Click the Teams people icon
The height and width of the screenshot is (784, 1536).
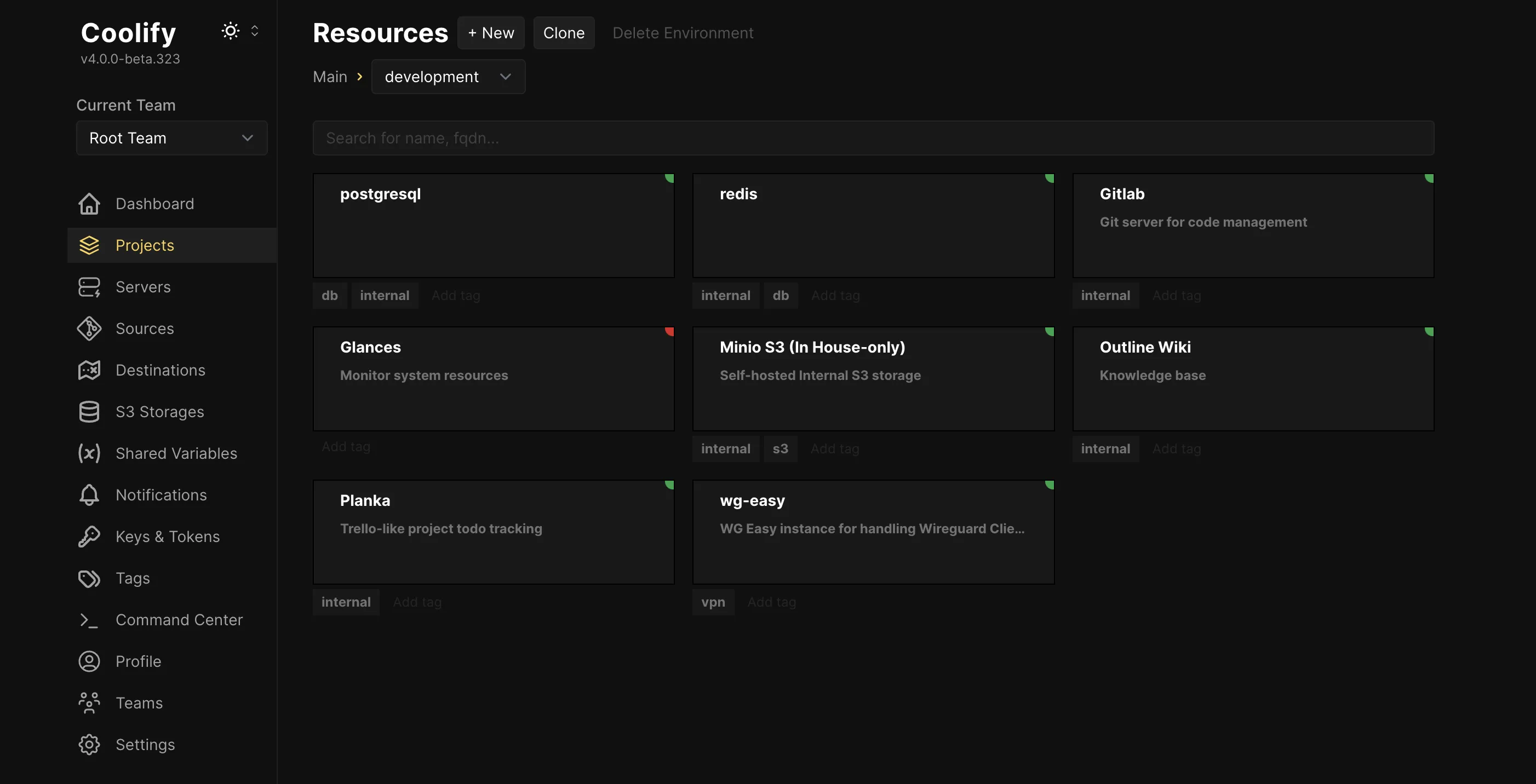click(89, 704)
